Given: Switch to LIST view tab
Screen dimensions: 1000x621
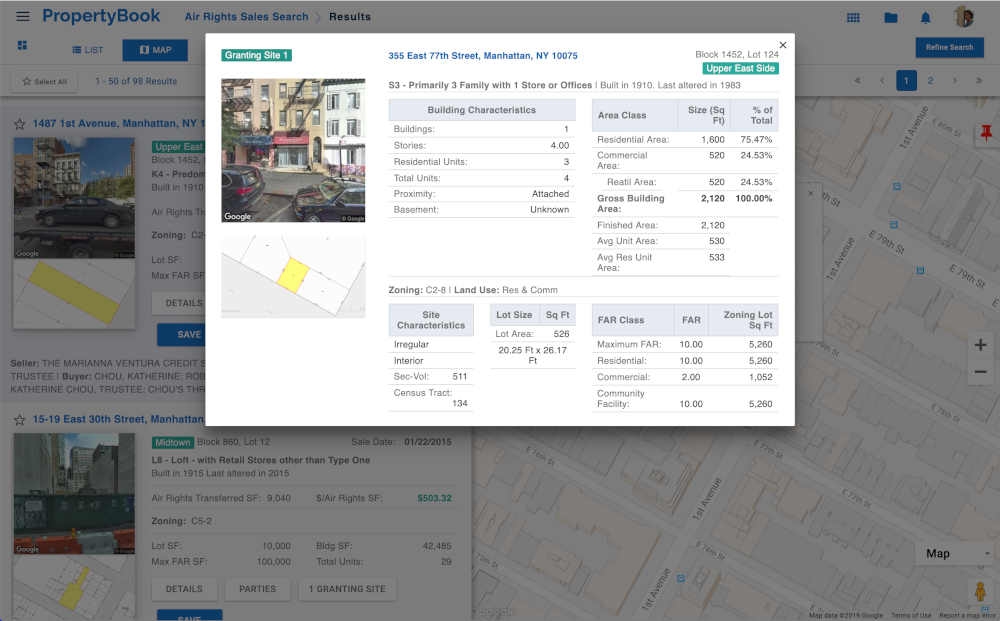Looking at the screenshot, I should (x=87, y=50).
